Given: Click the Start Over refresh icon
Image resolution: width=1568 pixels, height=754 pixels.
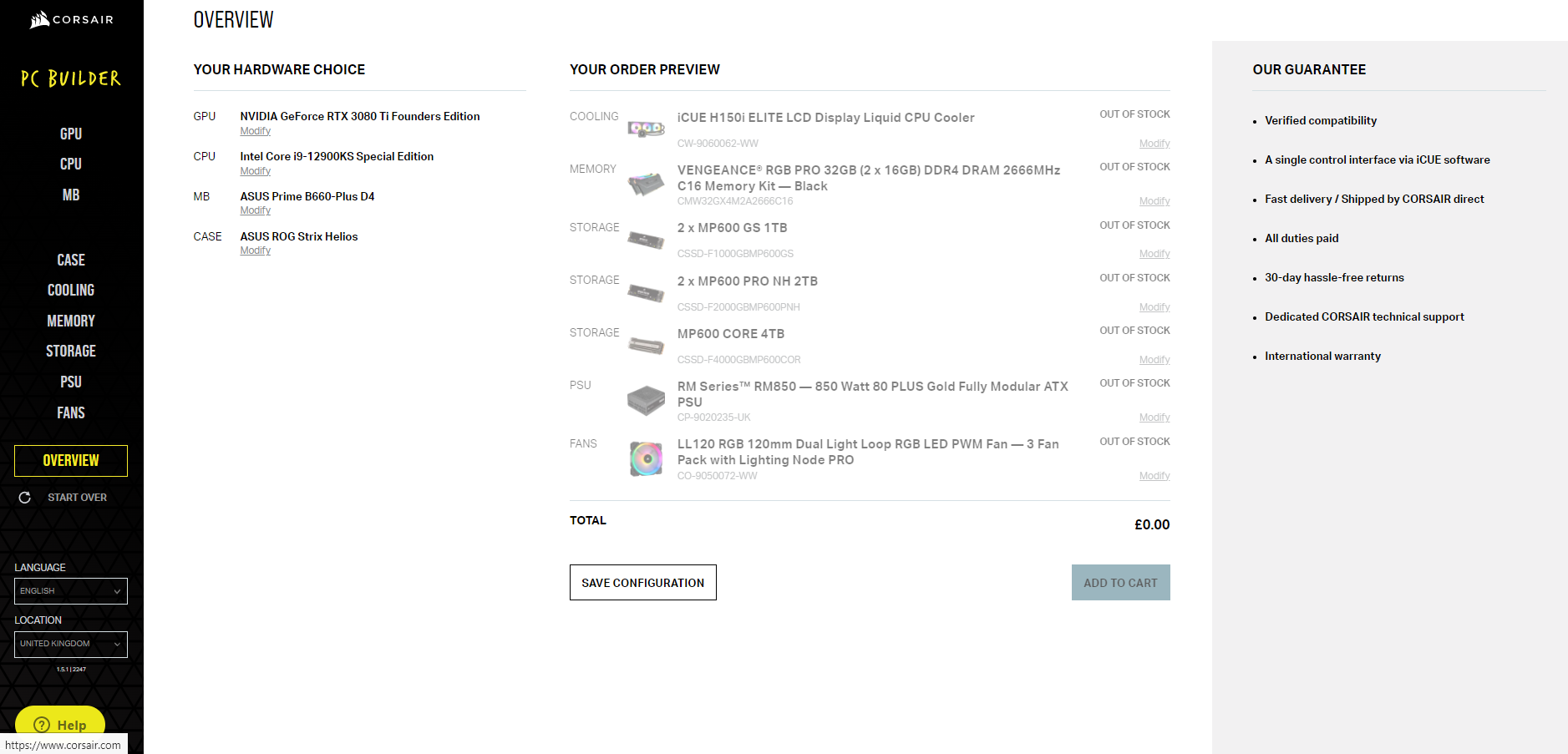Looking at the screenshot, I should (25, 498).
